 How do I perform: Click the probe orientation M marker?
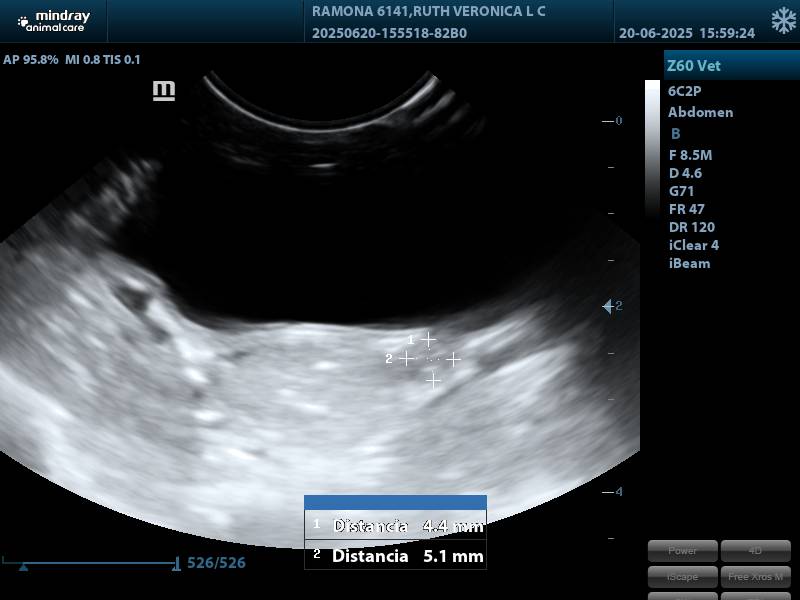(x=164, y=91)
